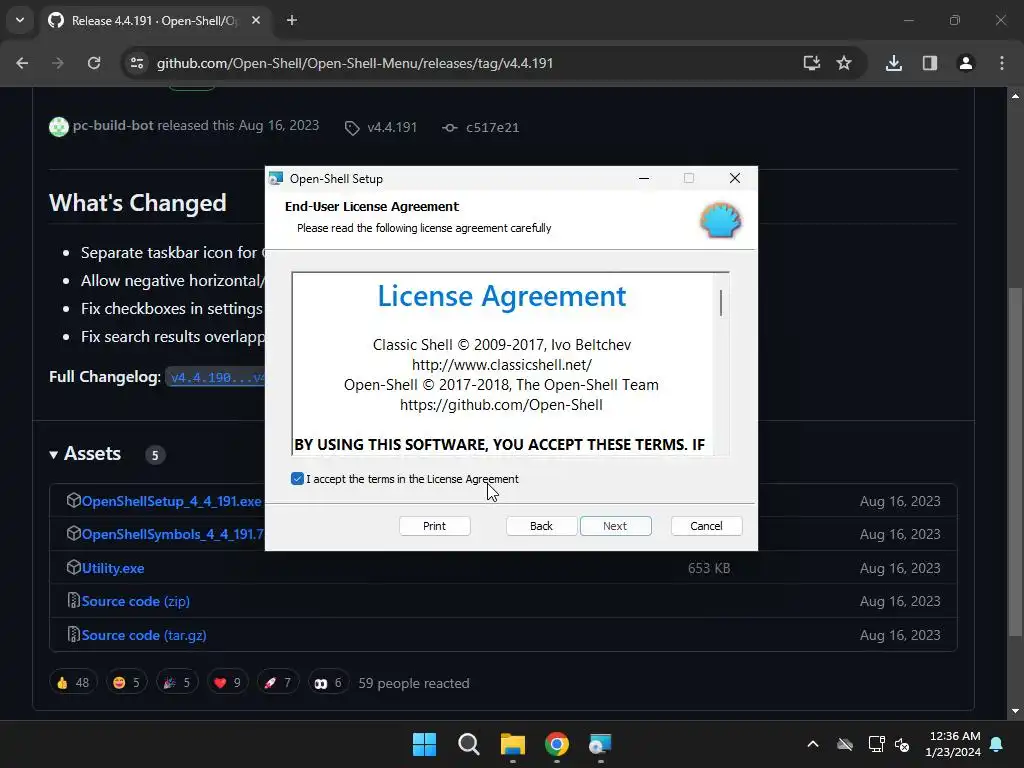Click the heart reaction with 9
The image size is (1024, 768).
227,683
